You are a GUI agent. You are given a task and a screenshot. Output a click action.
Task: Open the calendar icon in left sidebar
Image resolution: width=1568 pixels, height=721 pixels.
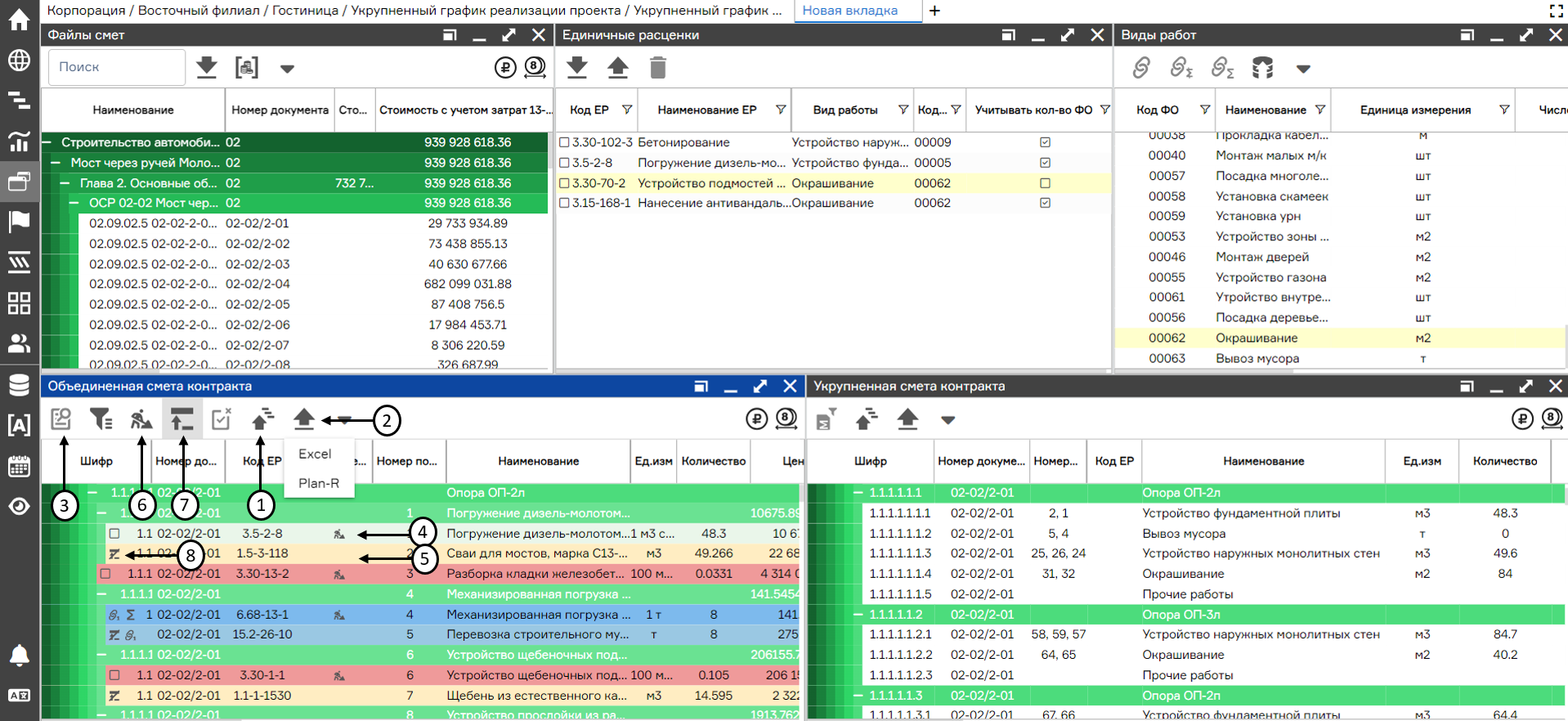point(19,466)
